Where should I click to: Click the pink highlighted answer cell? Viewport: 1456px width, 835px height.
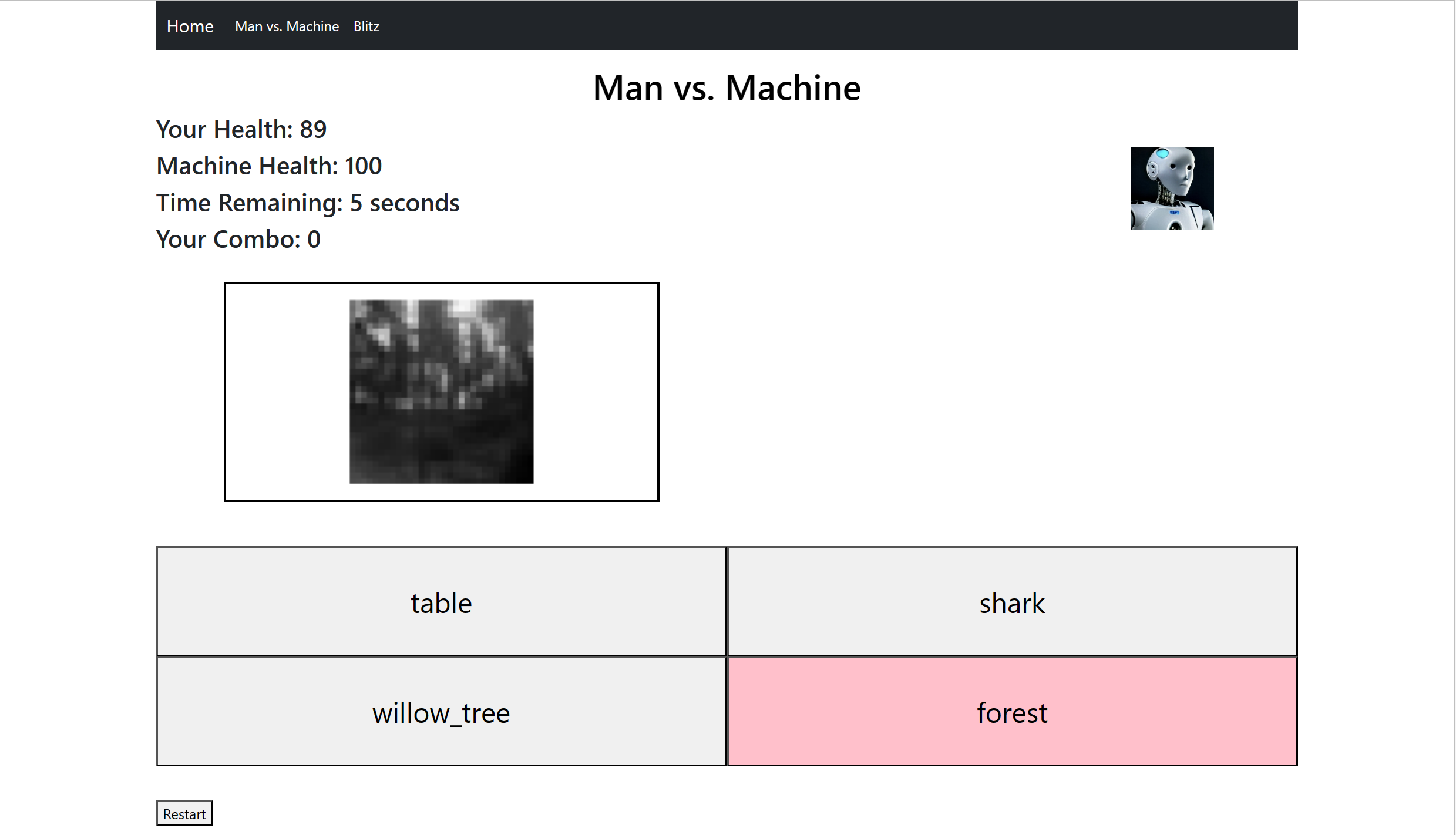pos(1011,712)
